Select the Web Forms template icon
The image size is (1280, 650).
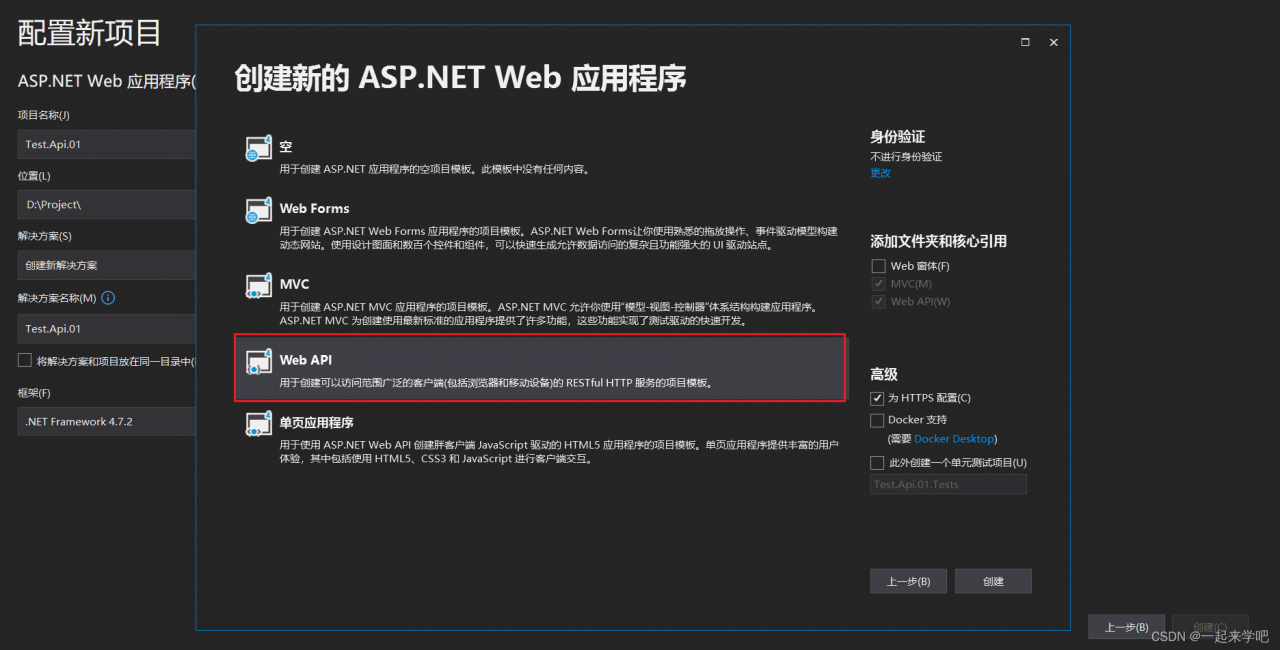pos(259,210)
